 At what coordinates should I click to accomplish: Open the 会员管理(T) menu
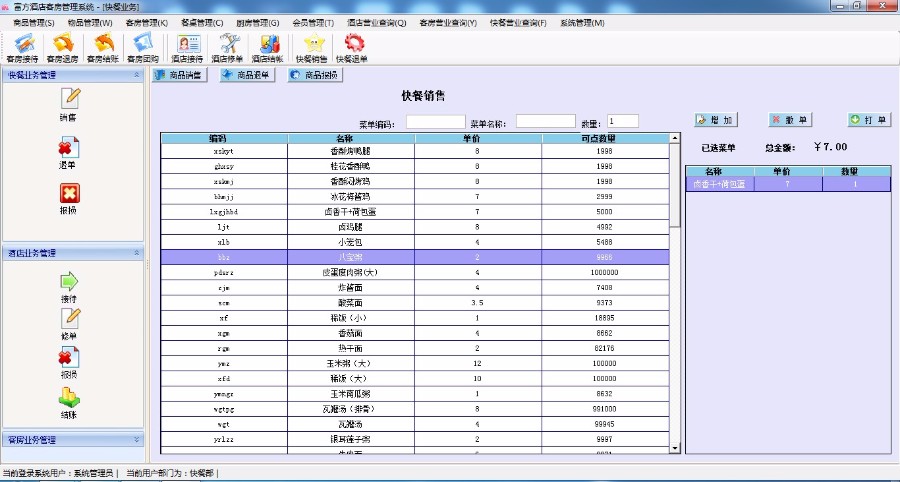313,23
